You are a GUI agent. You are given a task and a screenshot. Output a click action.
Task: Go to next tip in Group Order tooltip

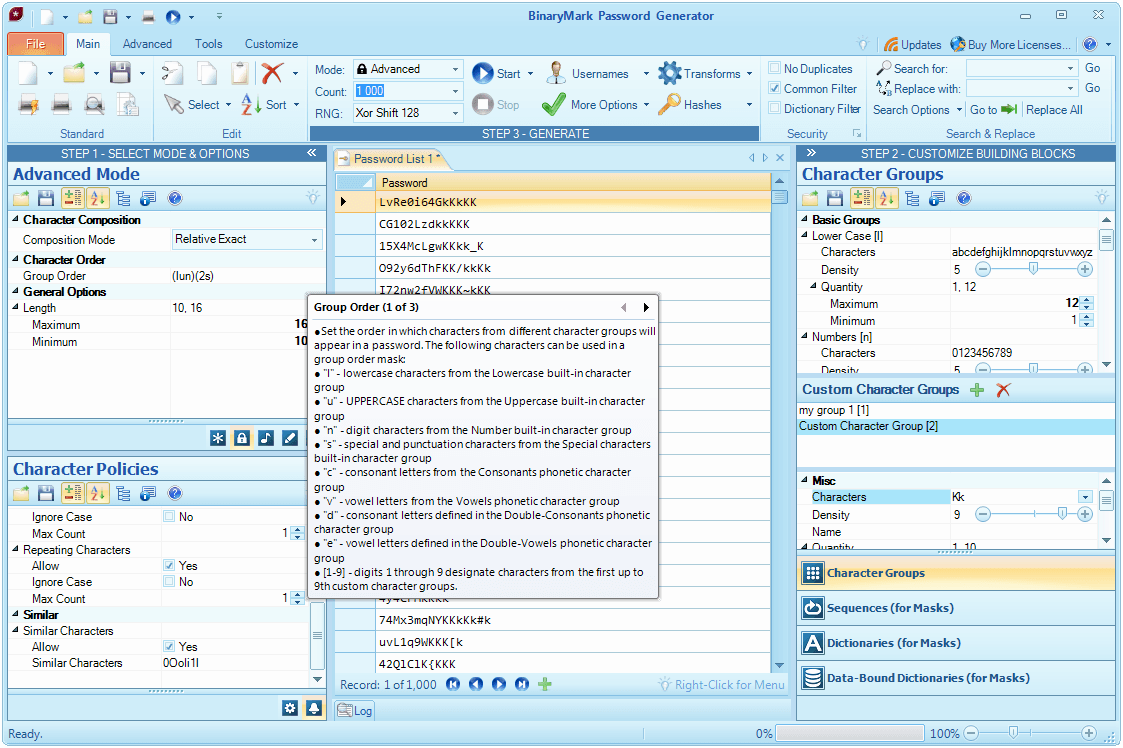[646, 307]
